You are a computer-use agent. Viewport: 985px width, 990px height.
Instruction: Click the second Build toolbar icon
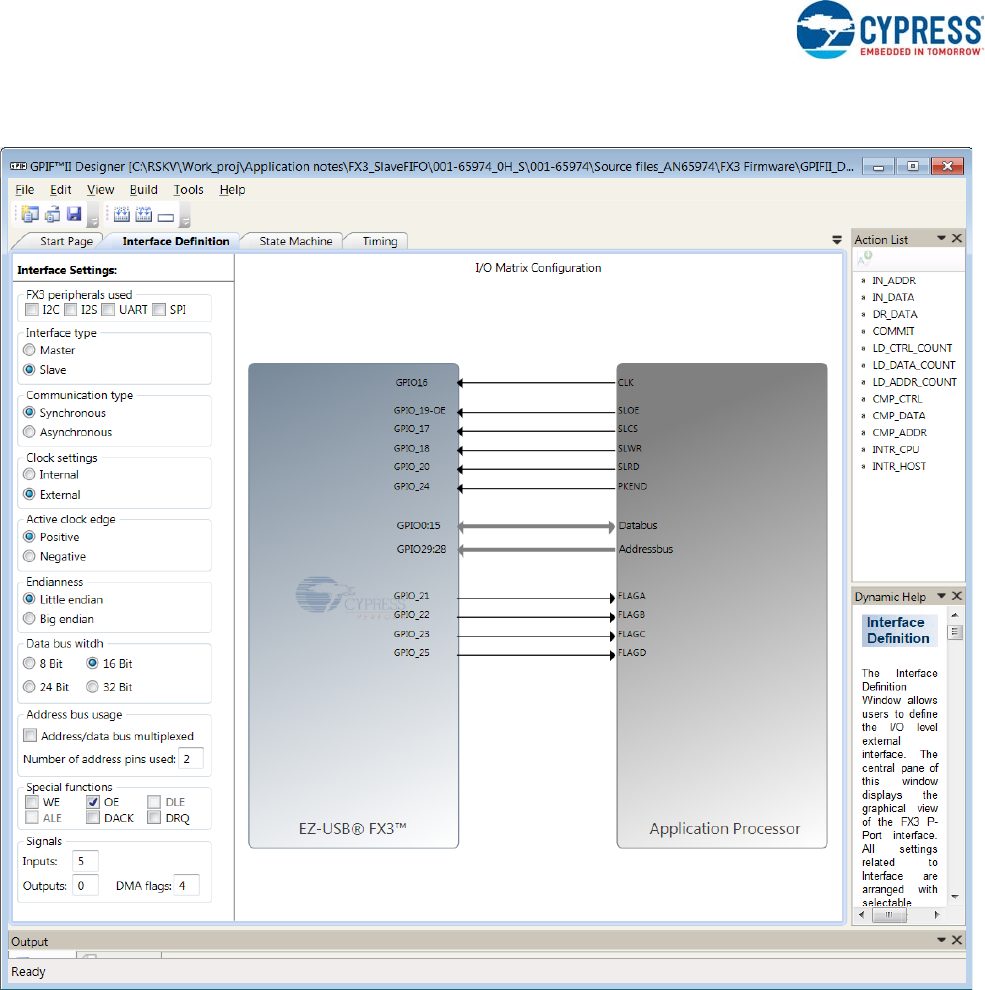pos(144,215)
